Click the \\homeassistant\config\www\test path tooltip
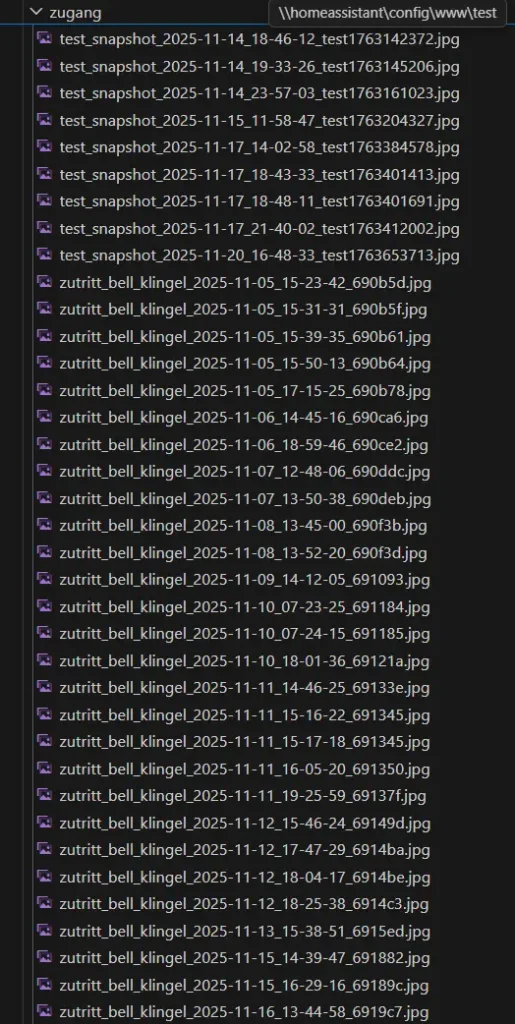The width and height of the screenshot is (515, 1024). click(387, 13)
